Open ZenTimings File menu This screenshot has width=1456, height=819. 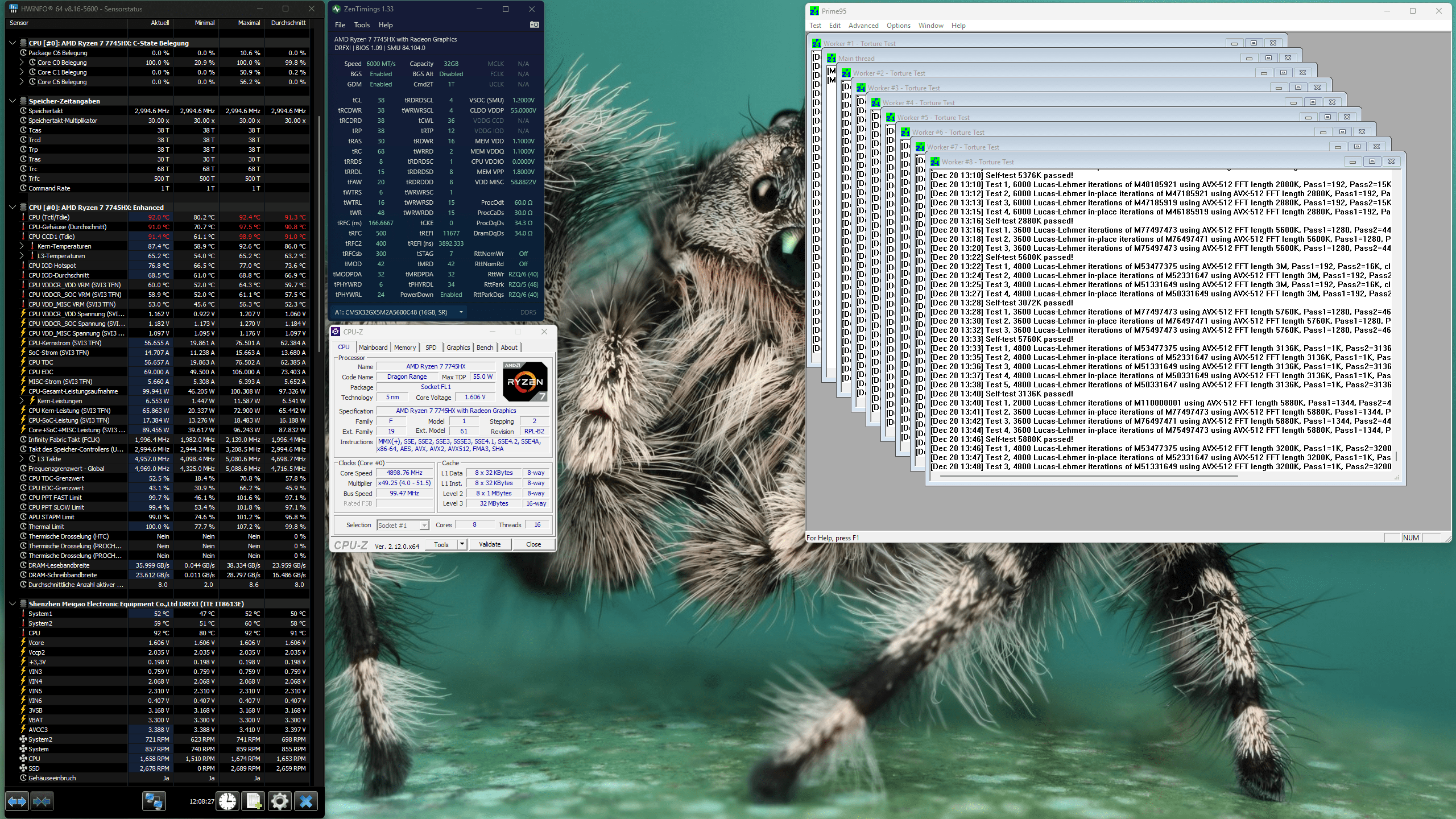pyautogui.click(x=340, y=25)
